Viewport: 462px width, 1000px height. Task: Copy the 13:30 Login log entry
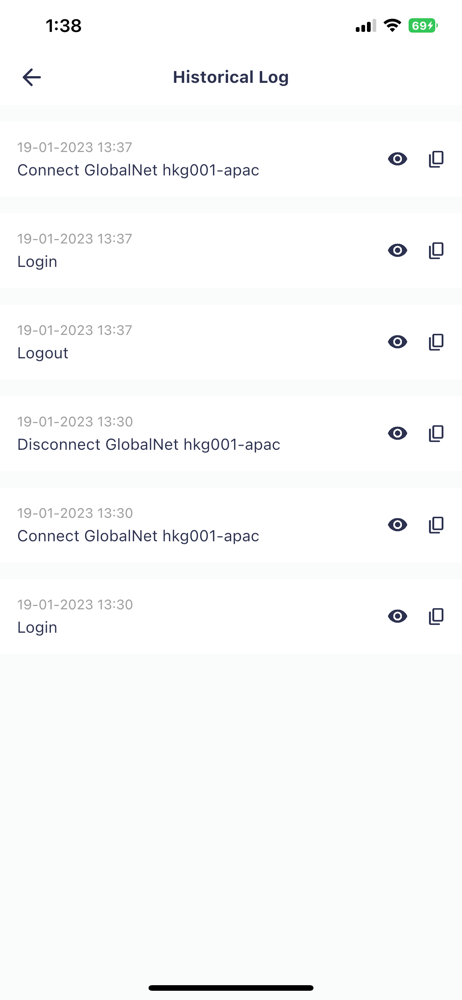pyautogui.click(x=436, y=616)
